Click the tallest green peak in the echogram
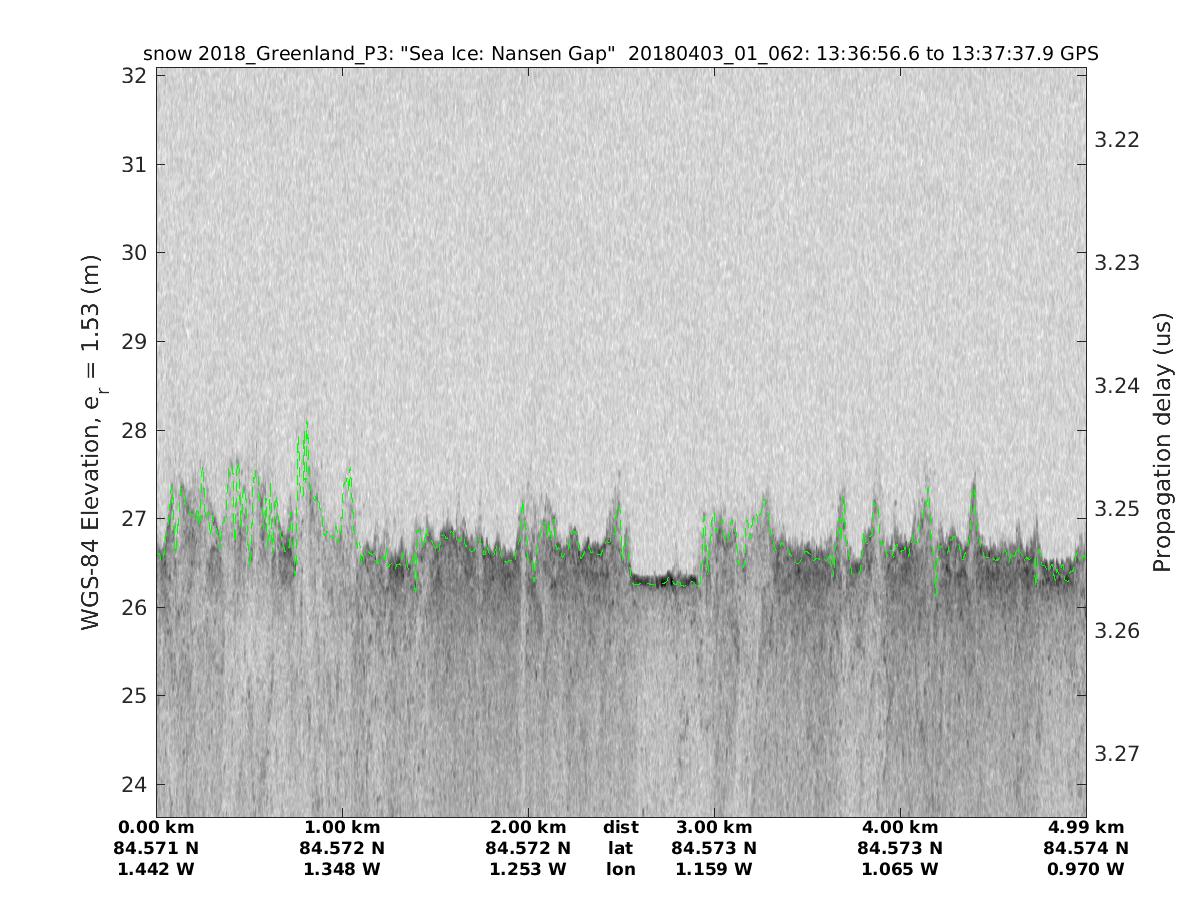The image size is (1200, 900). (306, 425)
